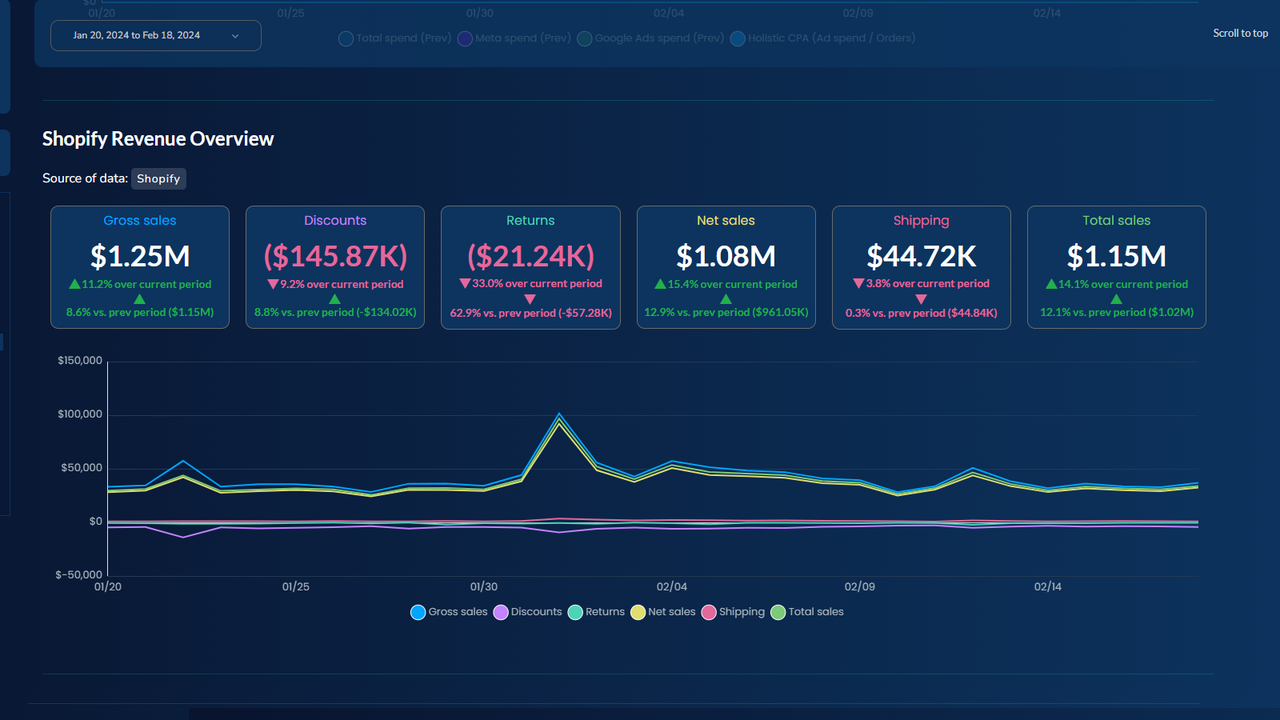Select the Returns metric card
Image resolution: width=1280 pixels, height=720 pixels.
(530, 267)
